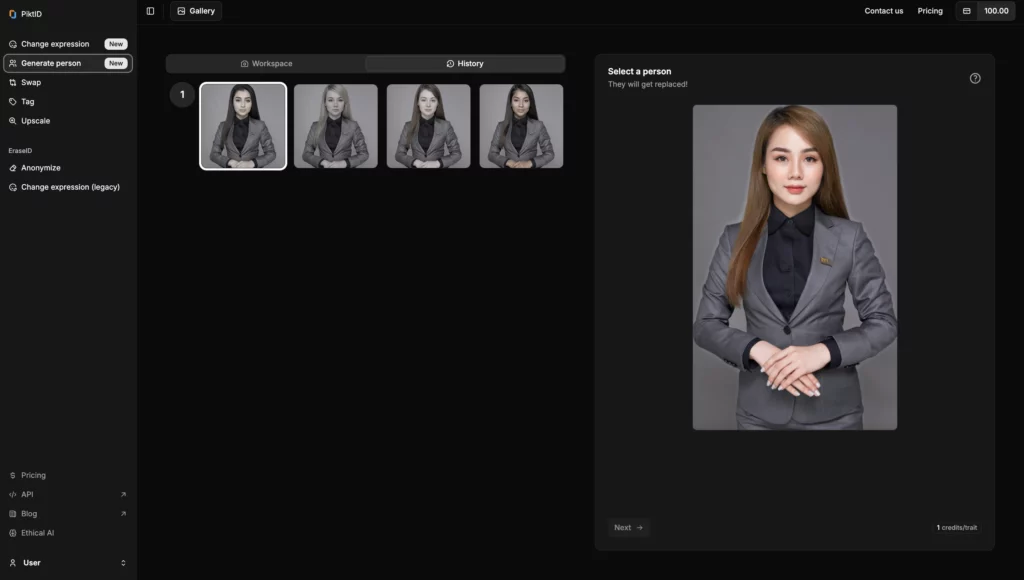Open the Gallery view
The image size is (1024, 580).
pyautogui.click(x=196, y=10)
